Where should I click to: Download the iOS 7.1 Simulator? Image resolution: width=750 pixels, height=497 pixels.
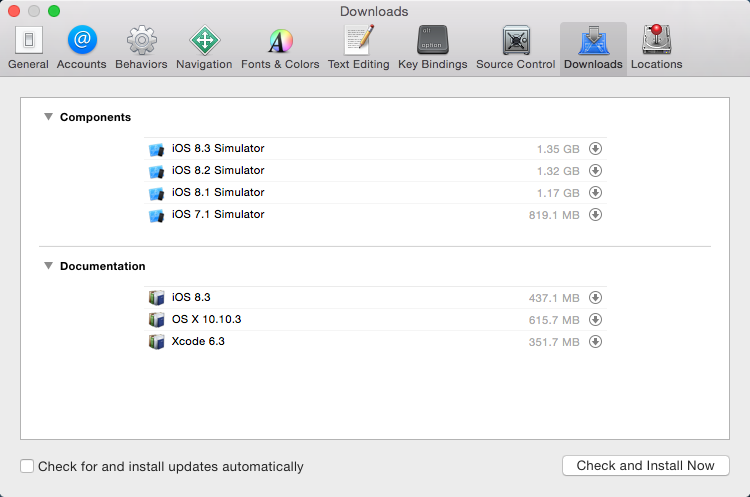tap(596, 215)
